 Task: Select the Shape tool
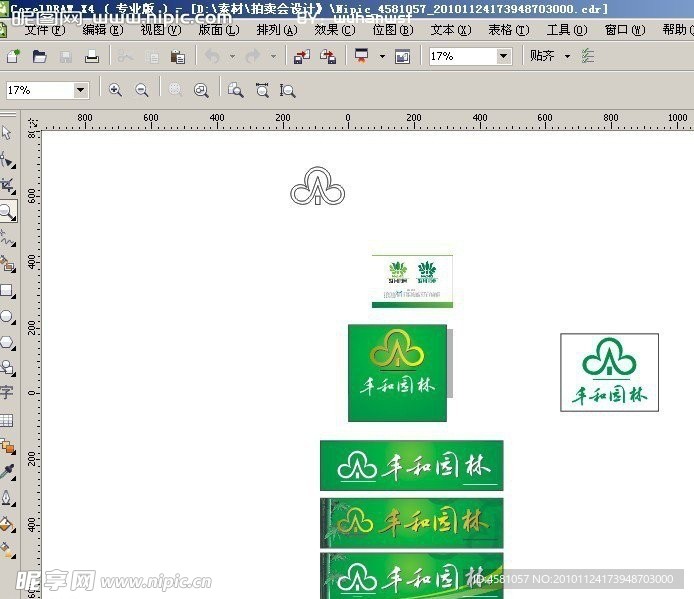coord(8,160)
